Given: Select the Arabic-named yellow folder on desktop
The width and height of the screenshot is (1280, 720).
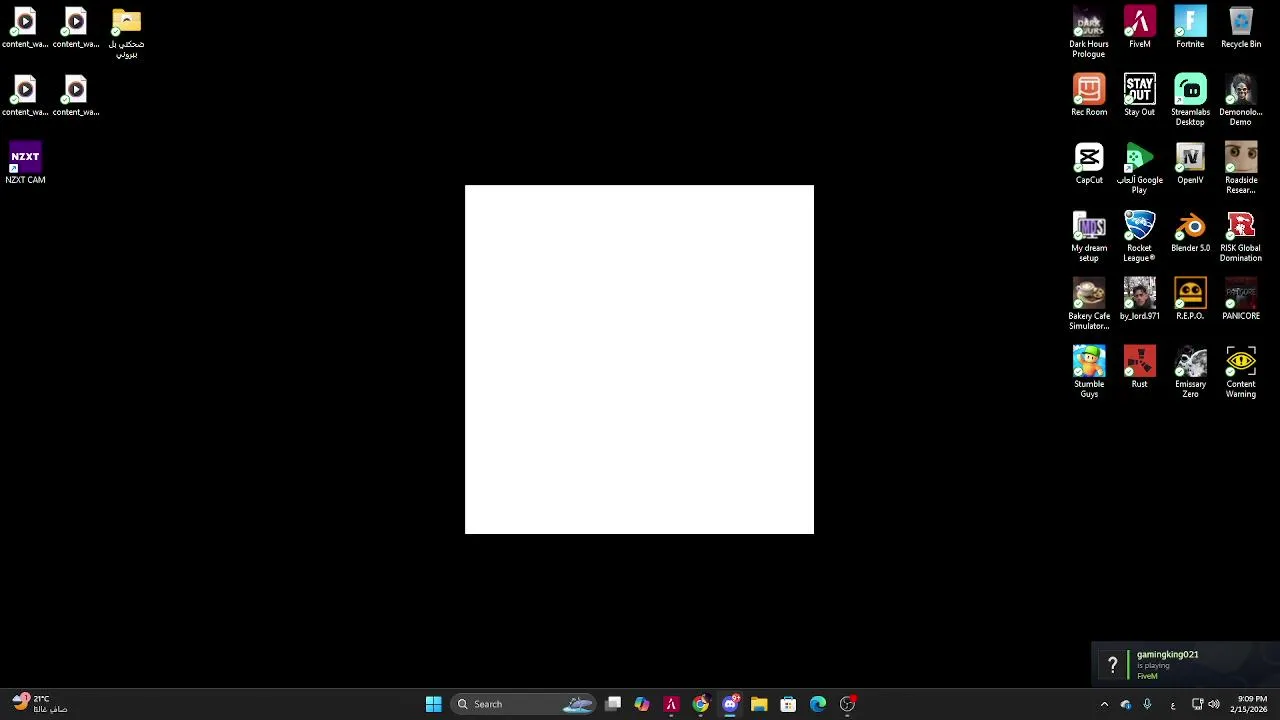Looking at the screenshot, I should tap(126, 32).
